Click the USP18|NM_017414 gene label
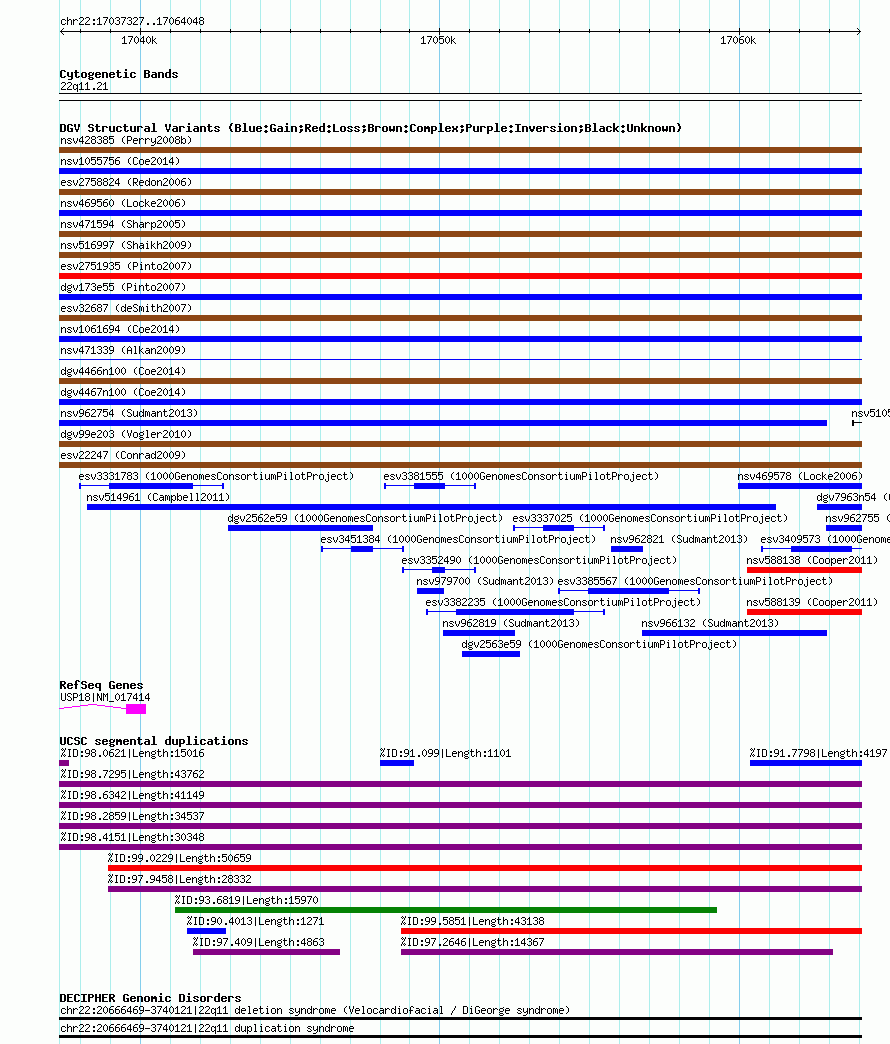Image resolution: width=890 pixels, height=1044 pixels. pos(105,698)
